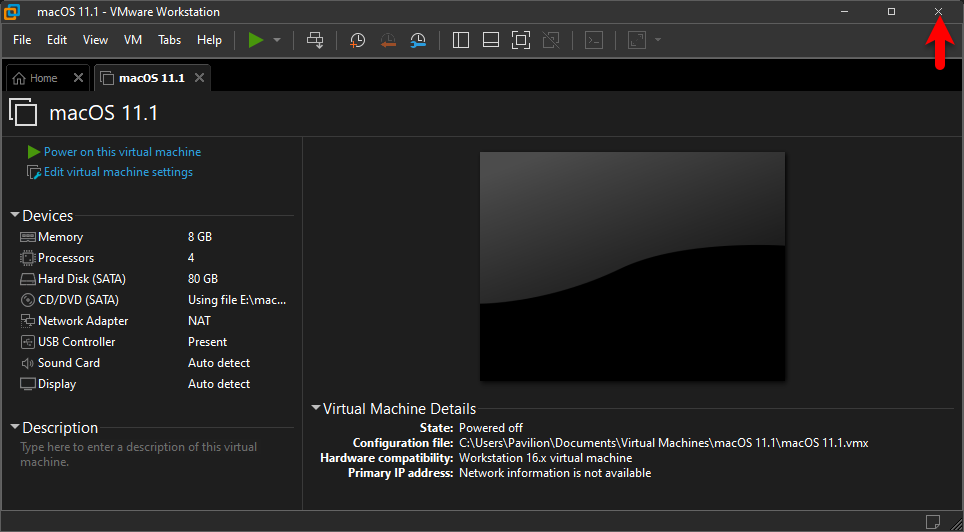This screenshot has width=964, height=532.
Task: Select the CD/DVD (SATA) device row
Action: click(x=157, y=300)
